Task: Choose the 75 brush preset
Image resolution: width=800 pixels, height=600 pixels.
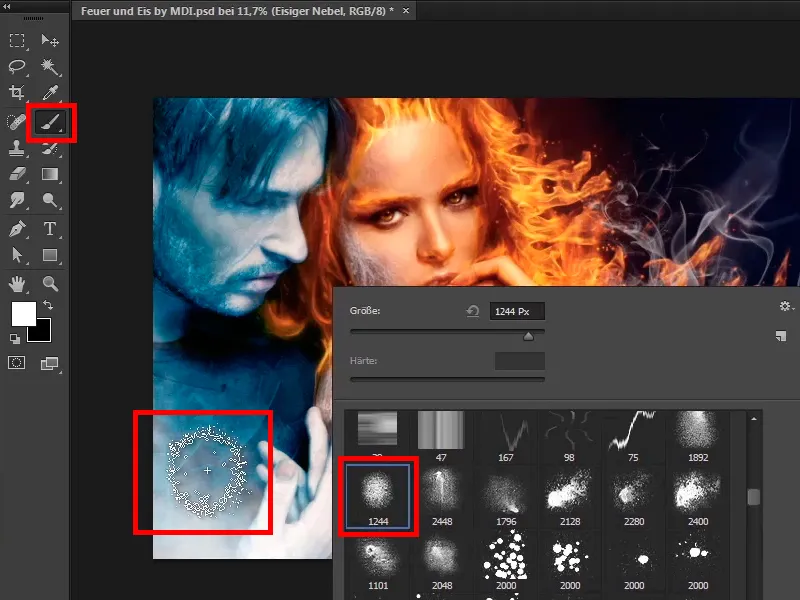Action: [x=634, y=436]
